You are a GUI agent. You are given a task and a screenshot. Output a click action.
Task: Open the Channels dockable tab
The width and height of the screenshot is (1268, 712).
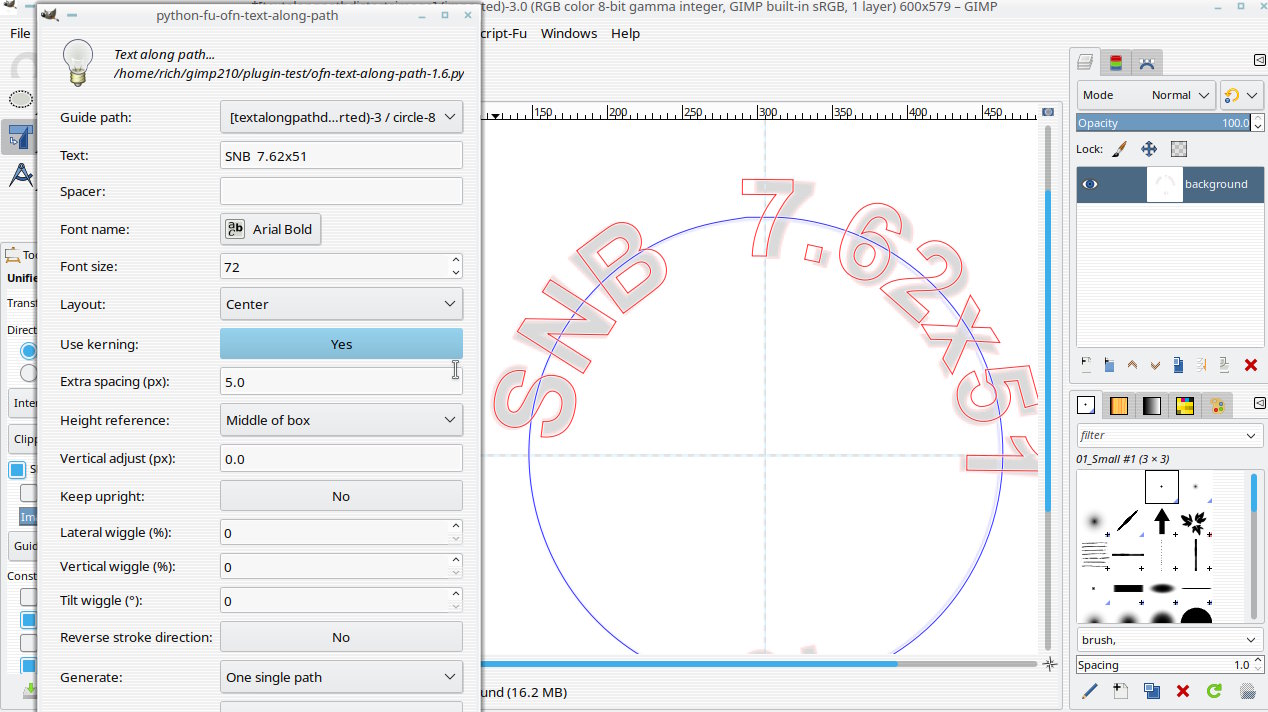click(1116, 63)
